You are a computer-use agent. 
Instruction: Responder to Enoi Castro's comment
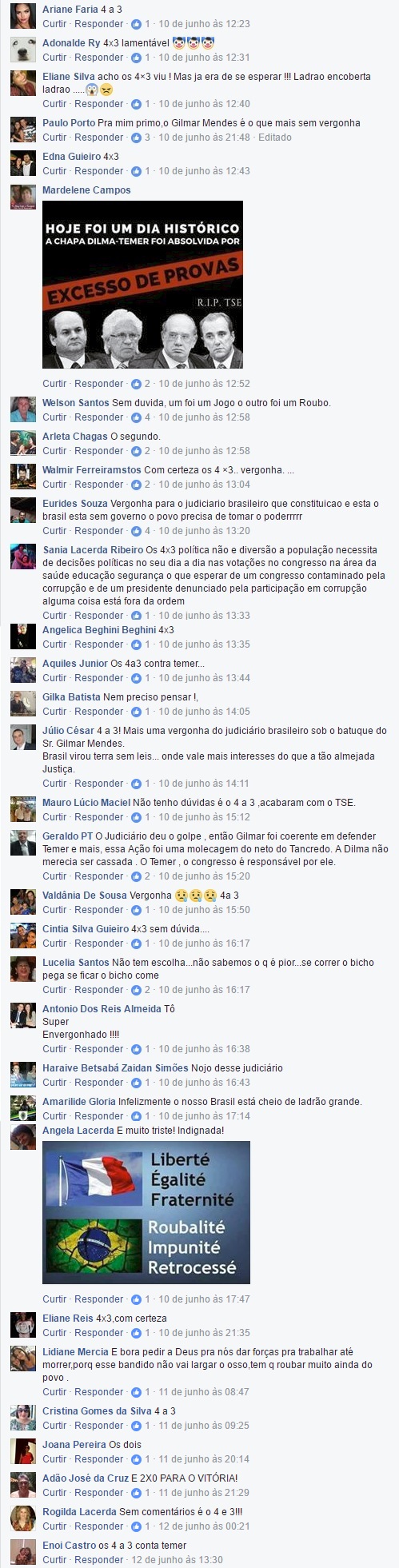click(x=99, y=1560)
